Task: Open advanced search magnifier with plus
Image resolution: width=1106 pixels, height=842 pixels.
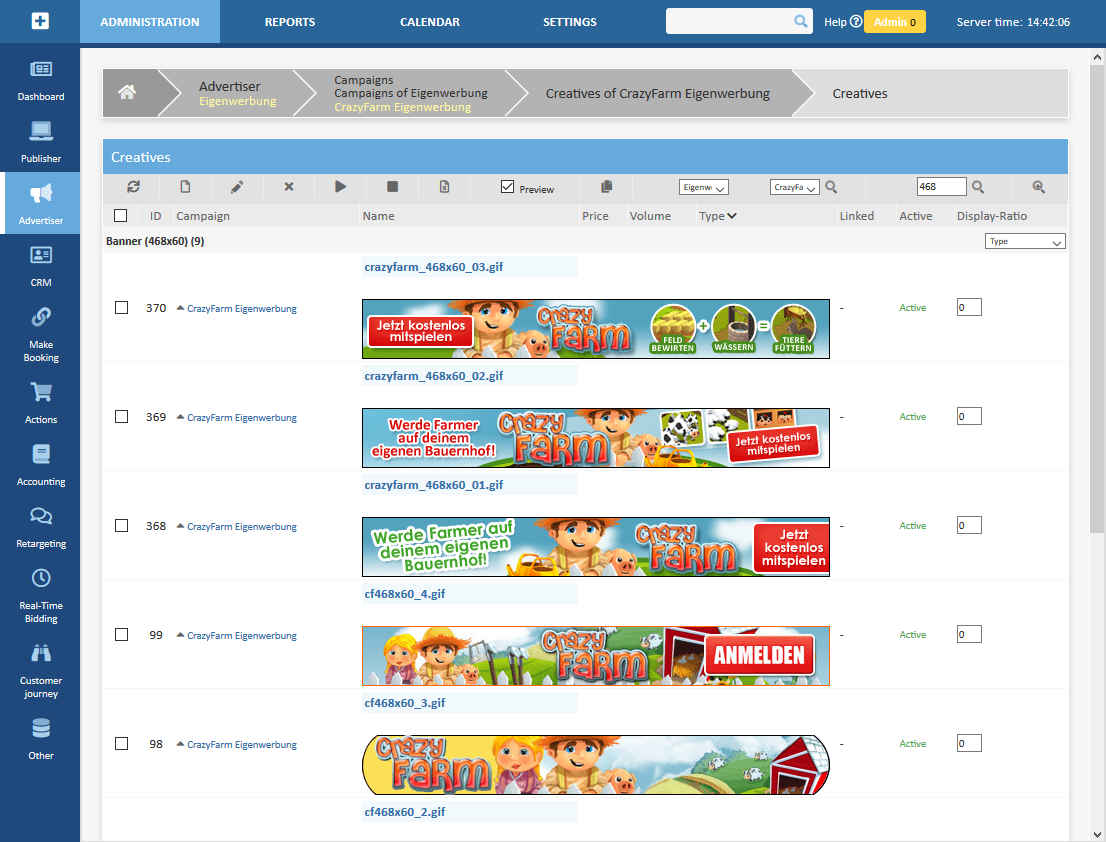Action: coord(1038,187)
